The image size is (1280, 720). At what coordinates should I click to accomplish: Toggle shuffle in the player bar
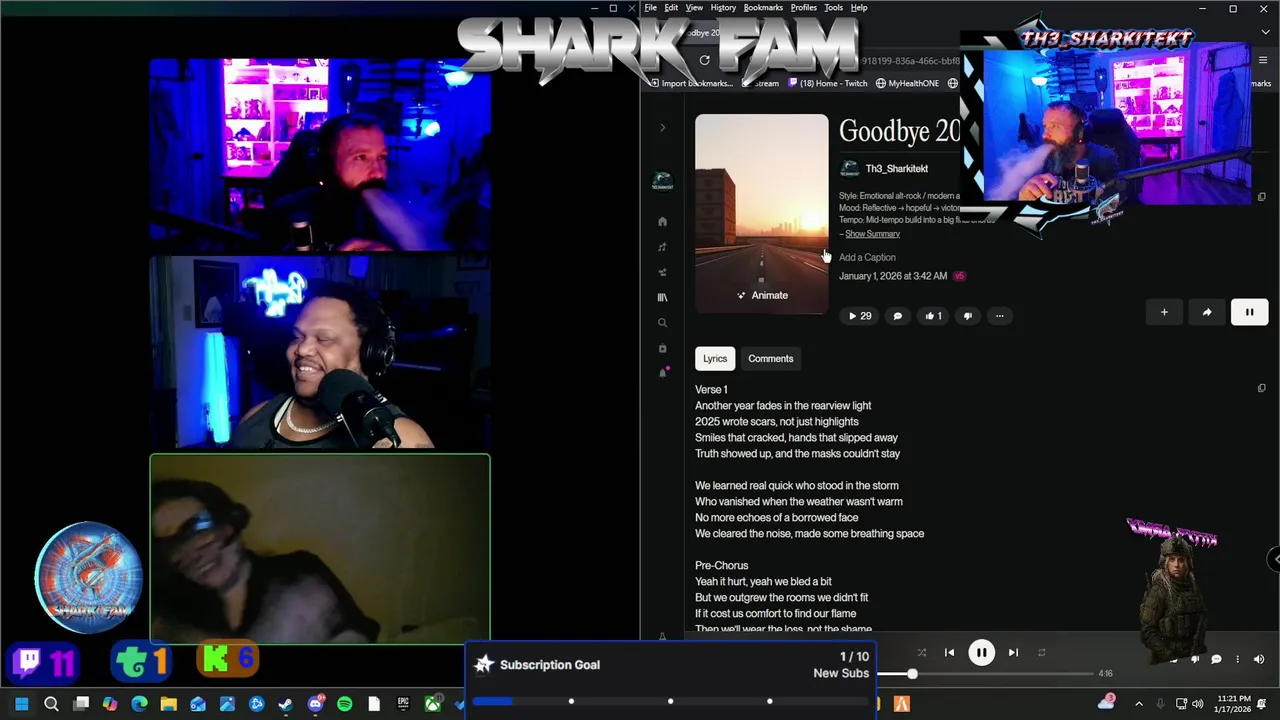pyautogui.click(x=921, y=653)
